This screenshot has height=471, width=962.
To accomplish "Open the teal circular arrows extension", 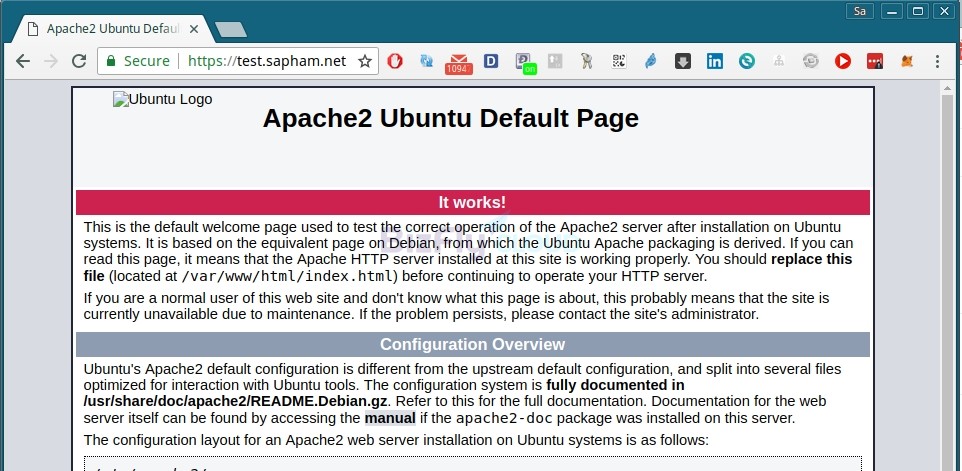I will point(747,61).
